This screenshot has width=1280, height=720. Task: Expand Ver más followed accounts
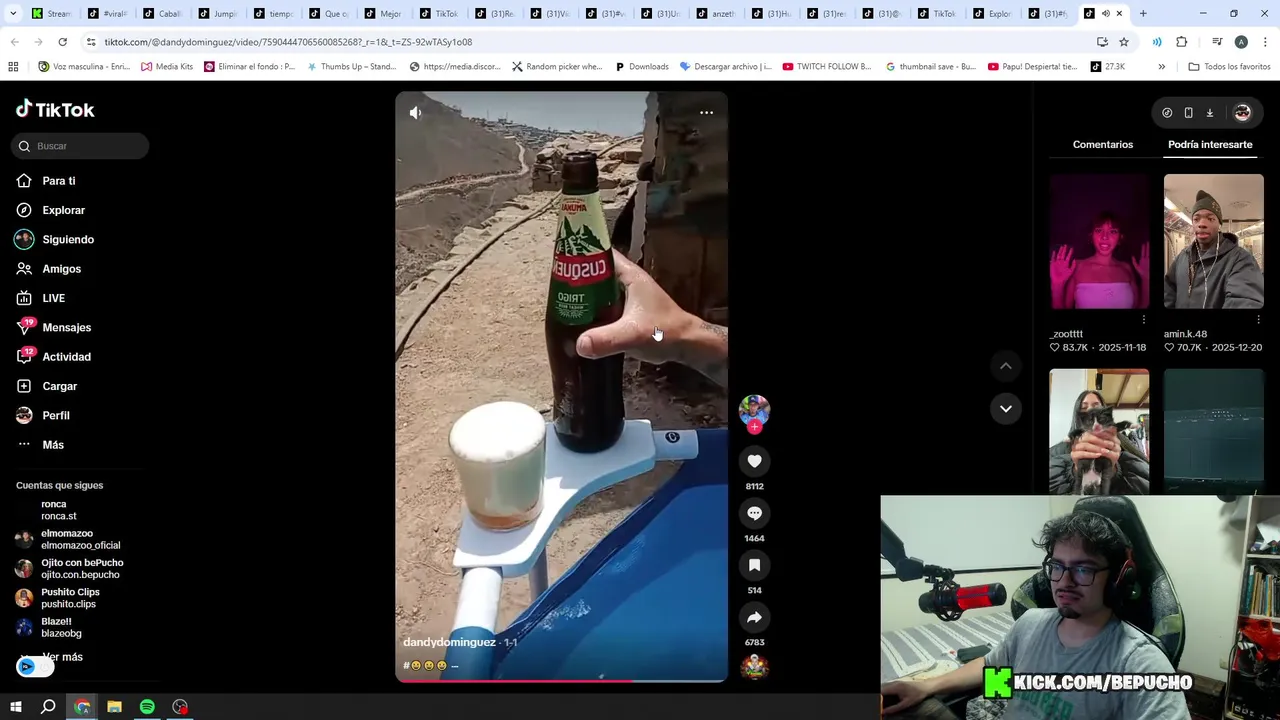pyautogui.click(x=62, y=657)
